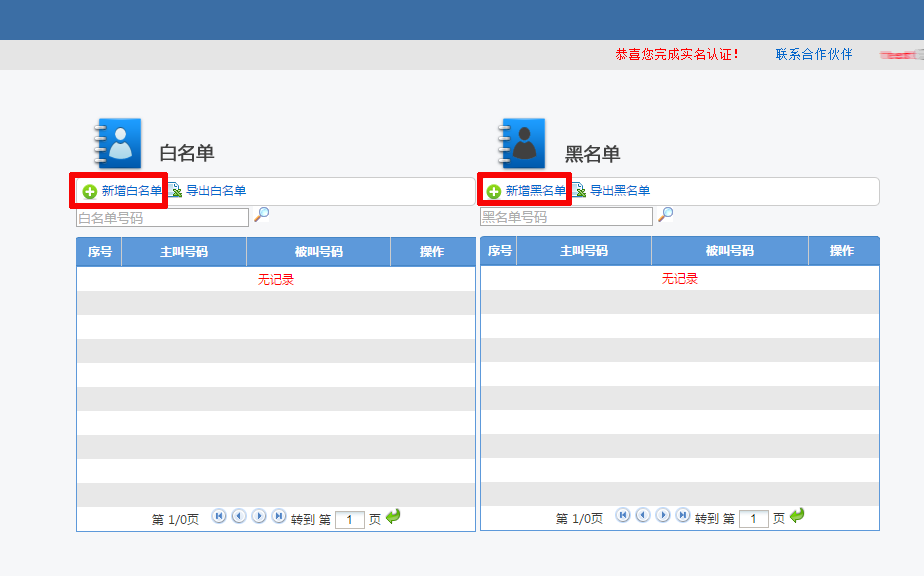The image size is (924, 576).
Task: Go to previous page in blacklist pagination
Action: (x=641, y=516)
